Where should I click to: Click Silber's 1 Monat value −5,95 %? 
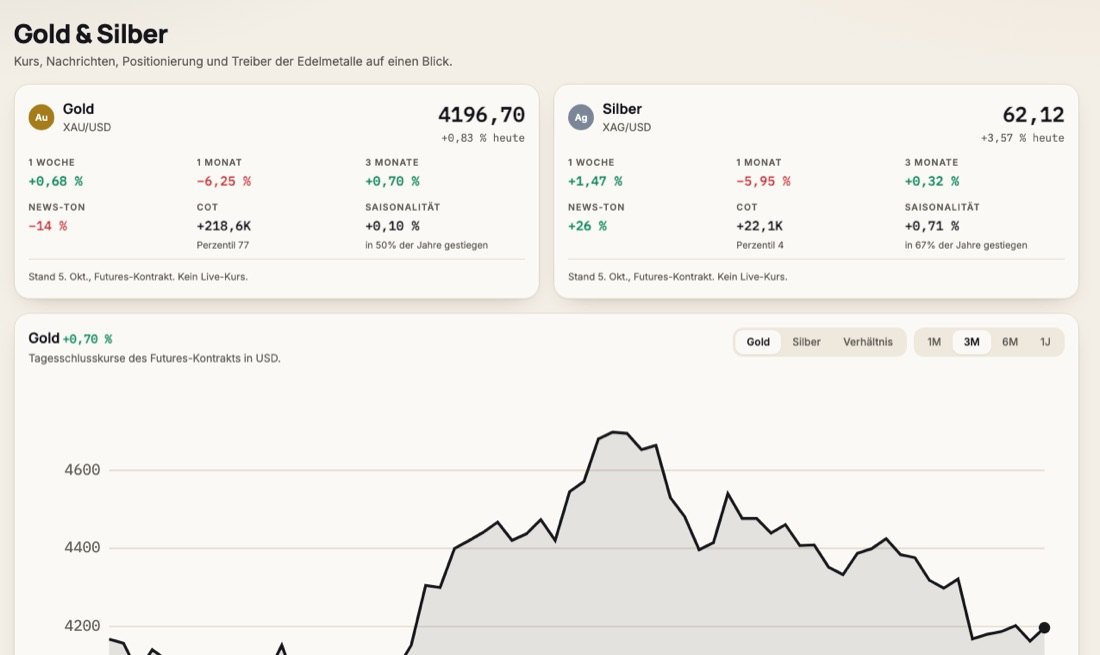(x=763, y=181)
